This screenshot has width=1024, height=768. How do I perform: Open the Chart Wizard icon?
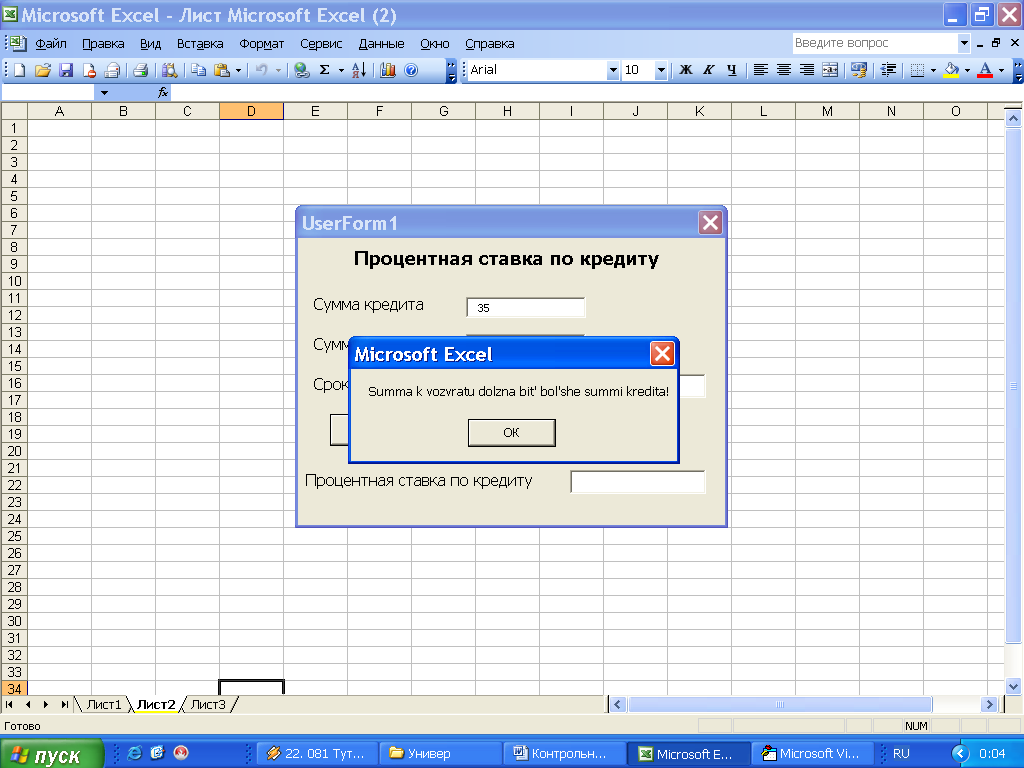[x=388, y=70]
